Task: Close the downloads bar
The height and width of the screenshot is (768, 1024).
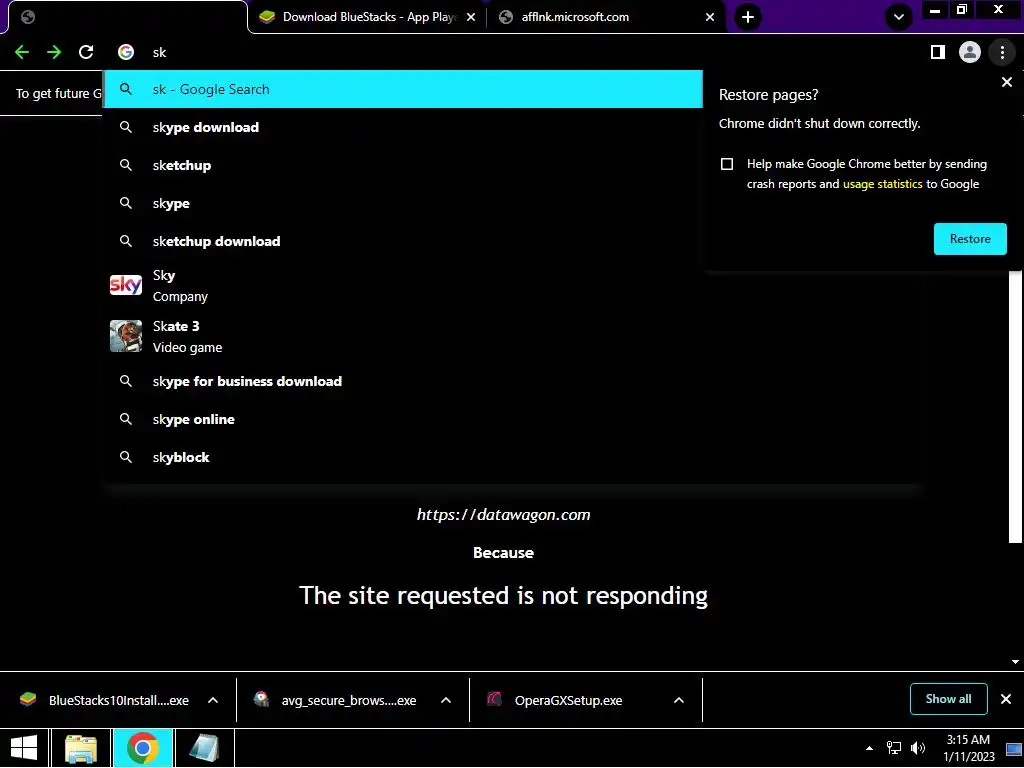Action: tap(1006, 699)
